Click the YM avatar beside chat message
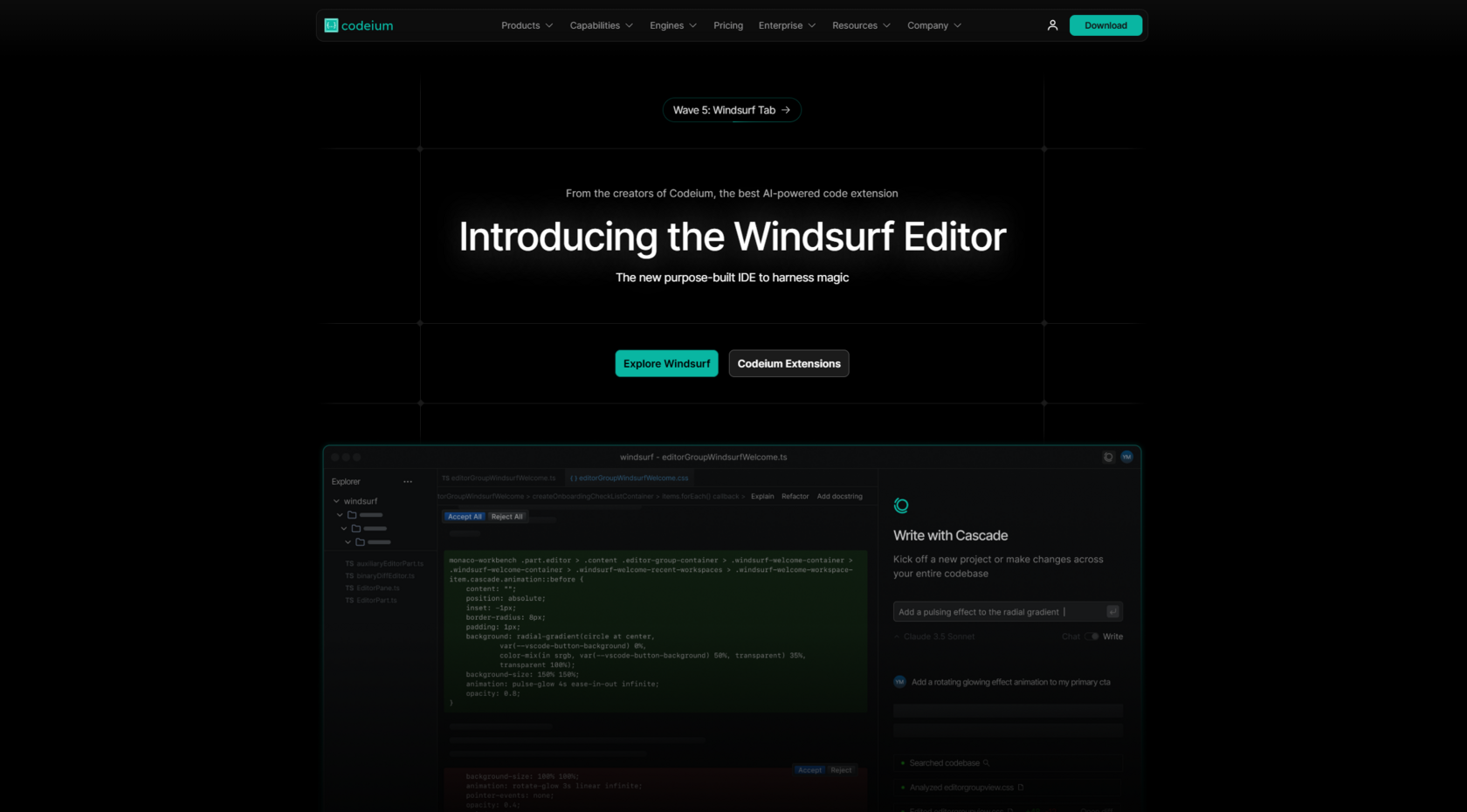Screen dimensions: 1467x812 (899, 682)
